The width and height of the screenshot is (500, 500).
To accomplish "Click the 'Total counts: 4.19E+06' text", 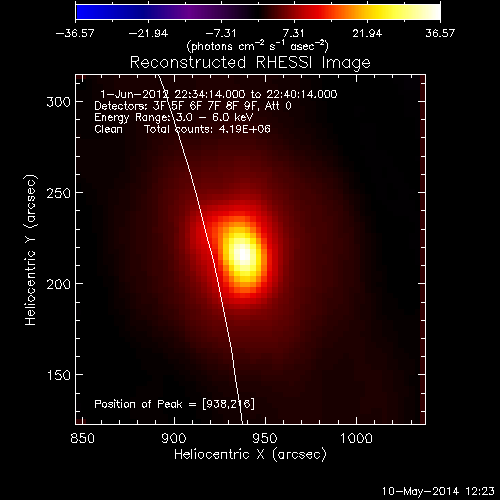I will click(207, 129).
